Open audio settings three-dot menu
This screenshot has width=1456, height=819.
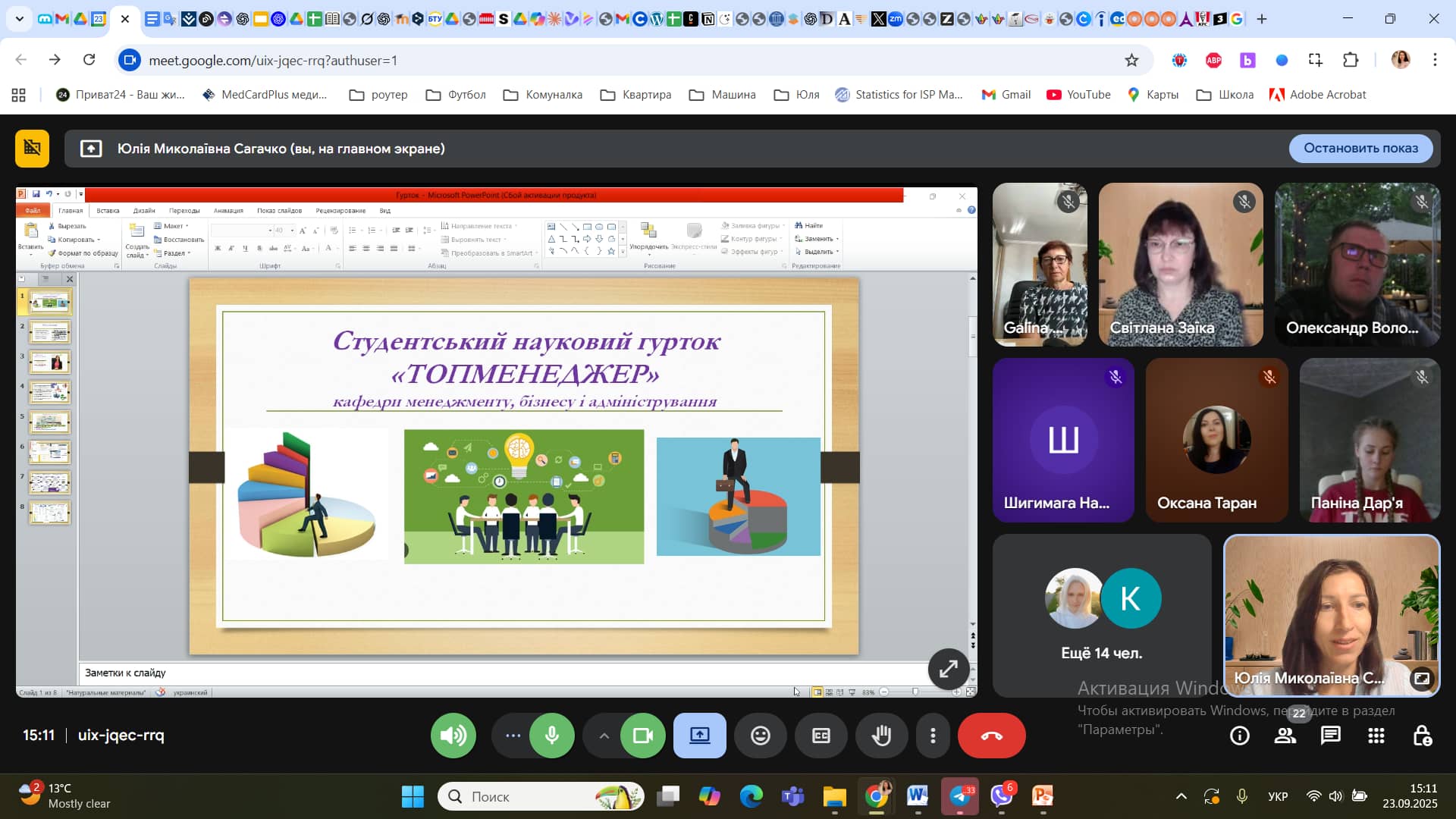coord(513,736)
